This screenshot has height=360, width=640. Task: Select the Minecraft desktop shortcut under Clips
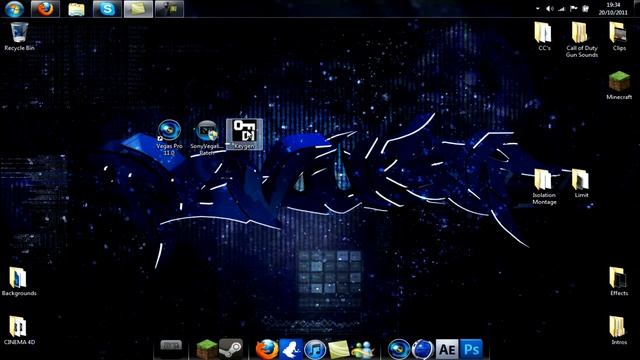pyautogui.click(x=619, y=85)
